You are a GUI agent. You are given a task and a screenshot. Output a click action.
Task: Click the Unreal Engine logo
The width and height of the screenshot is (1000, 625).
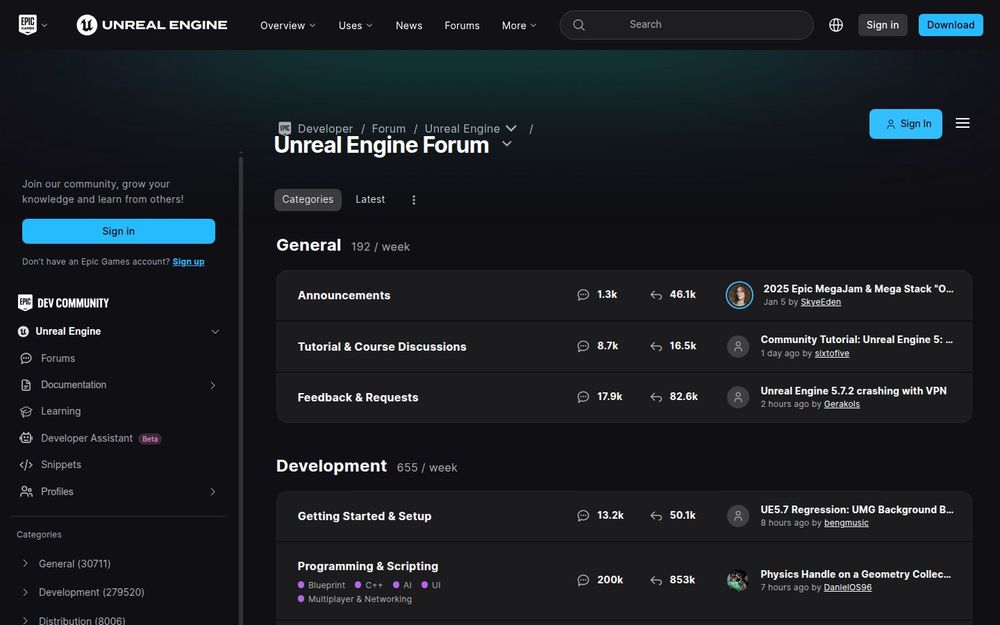(x=152, y=25)
